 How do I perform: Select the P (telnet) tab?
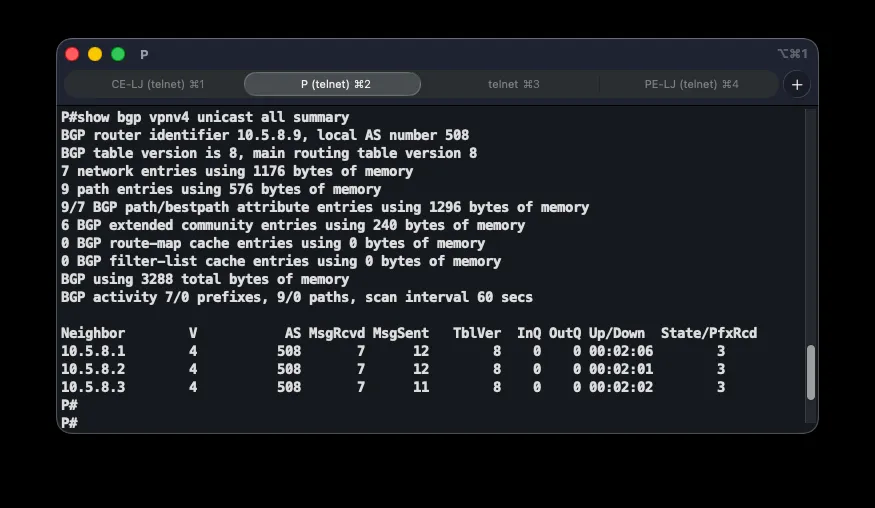pyautogui.click(x=333, y=84)
